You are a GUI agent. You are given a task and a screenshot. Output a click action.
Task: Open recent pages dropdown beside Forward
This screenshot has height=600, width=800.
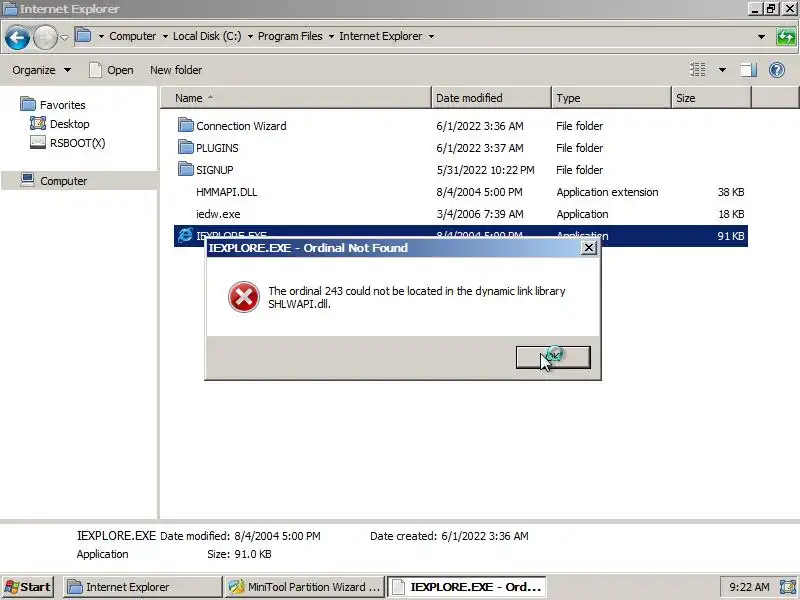[64, 37]
